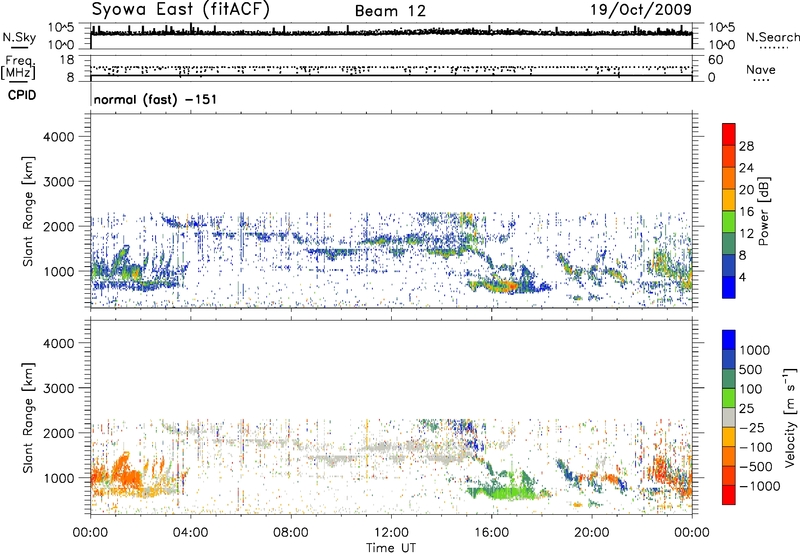Click the '04:00' time axis tick label
The image size is (800, 554).
(190, 533)
